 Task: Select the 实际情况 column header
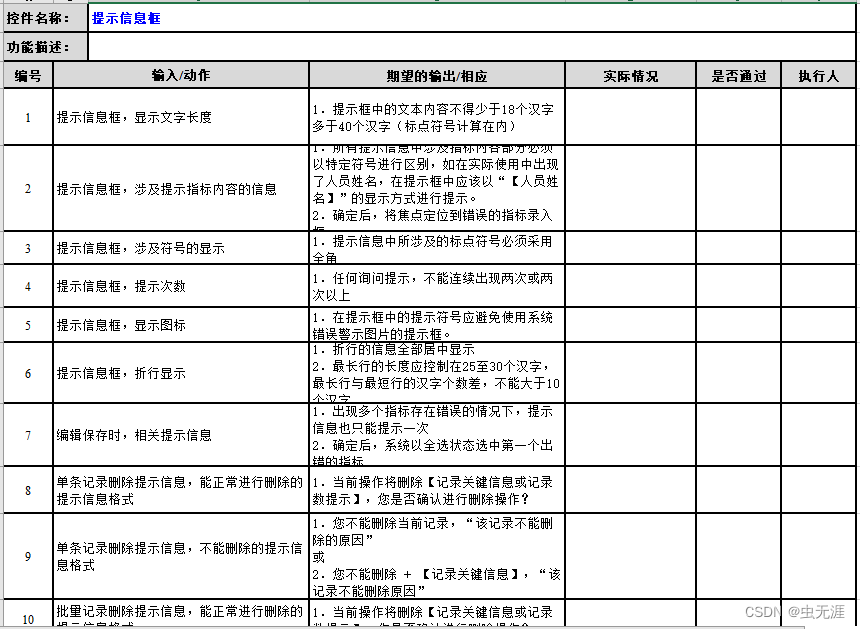630,75
